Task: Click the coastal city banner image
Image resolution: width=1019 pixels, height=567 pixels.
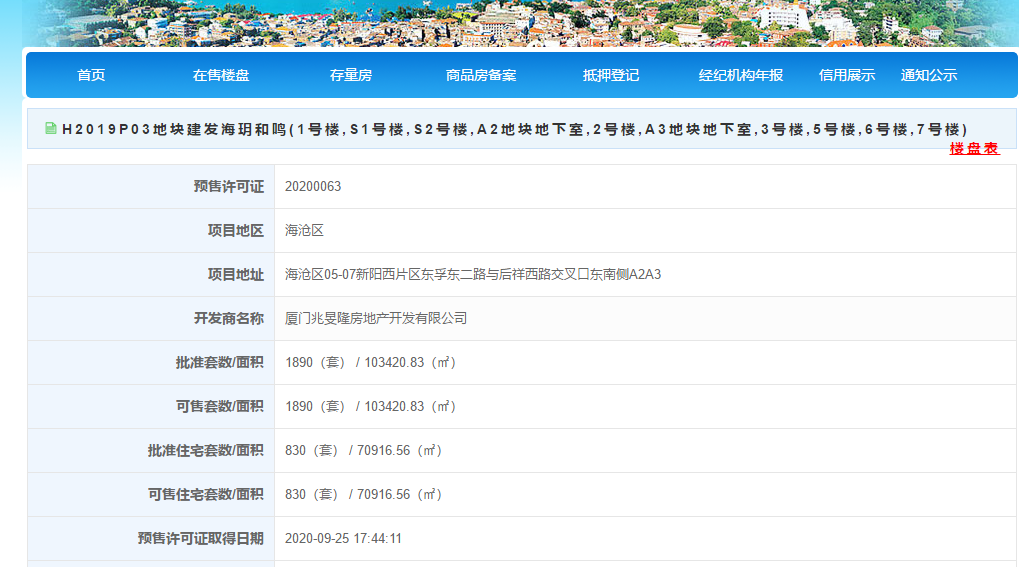Action: coord(520,23)
